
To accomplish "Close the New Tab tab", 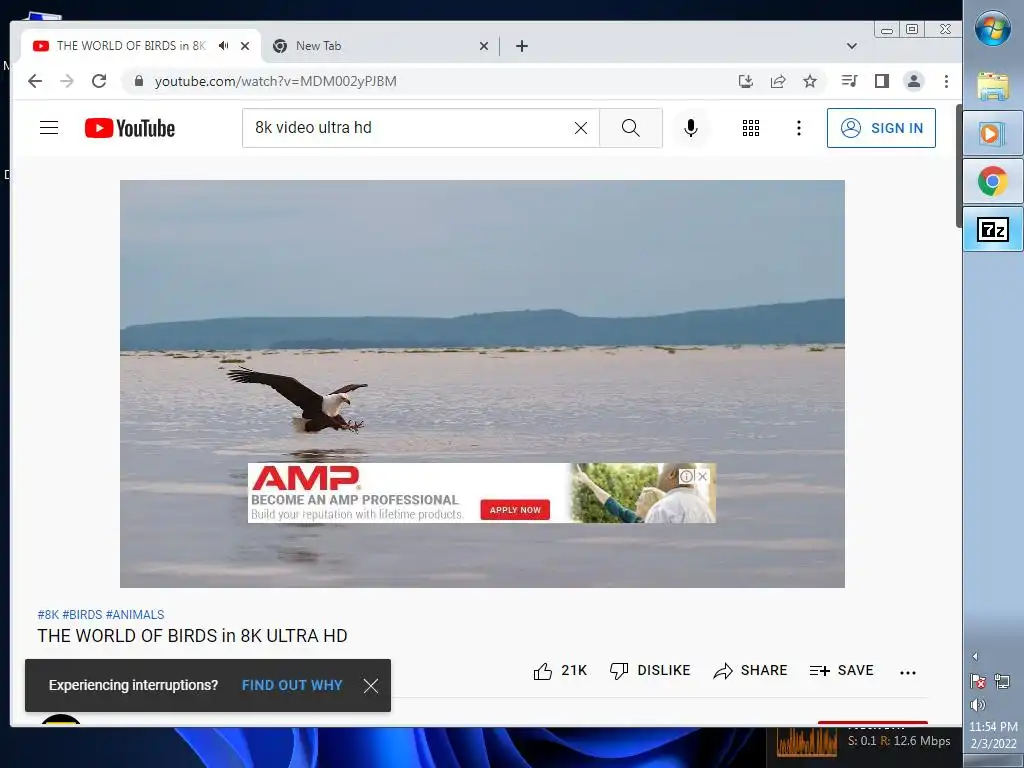I will coord(484,46).
